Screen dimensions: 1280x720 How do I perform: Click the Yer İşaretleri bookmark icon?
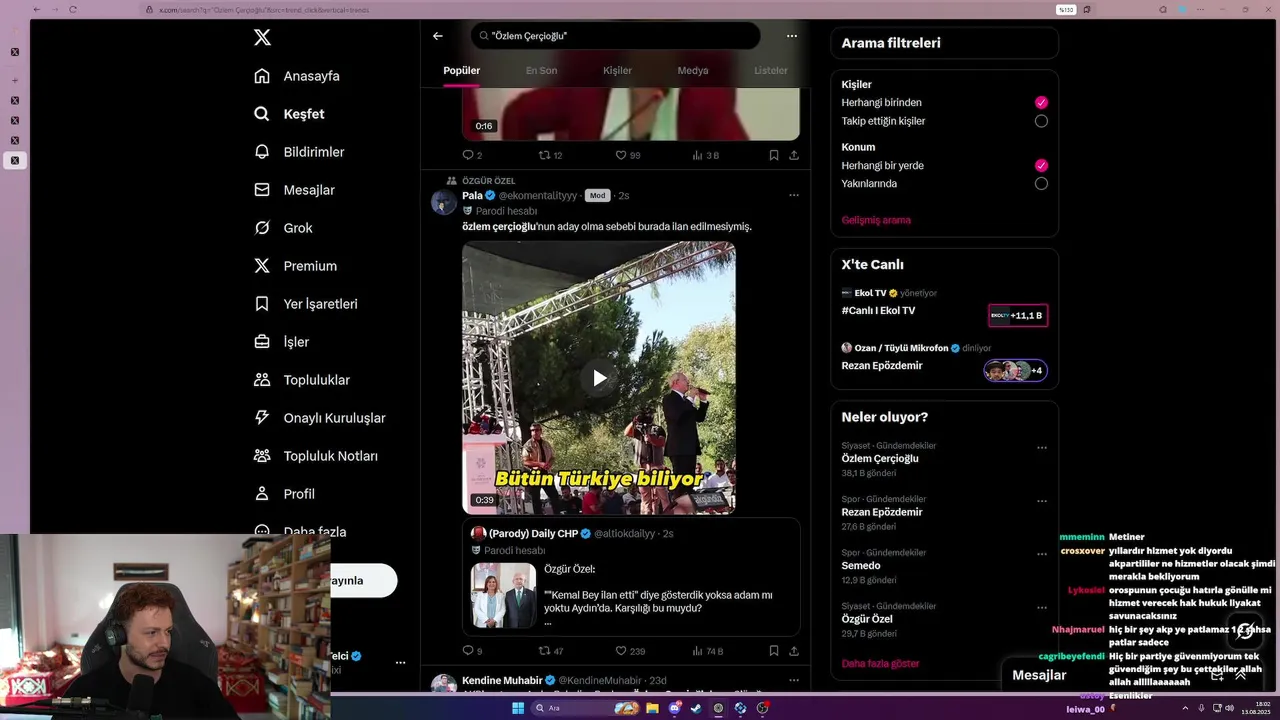coord(262,304)
